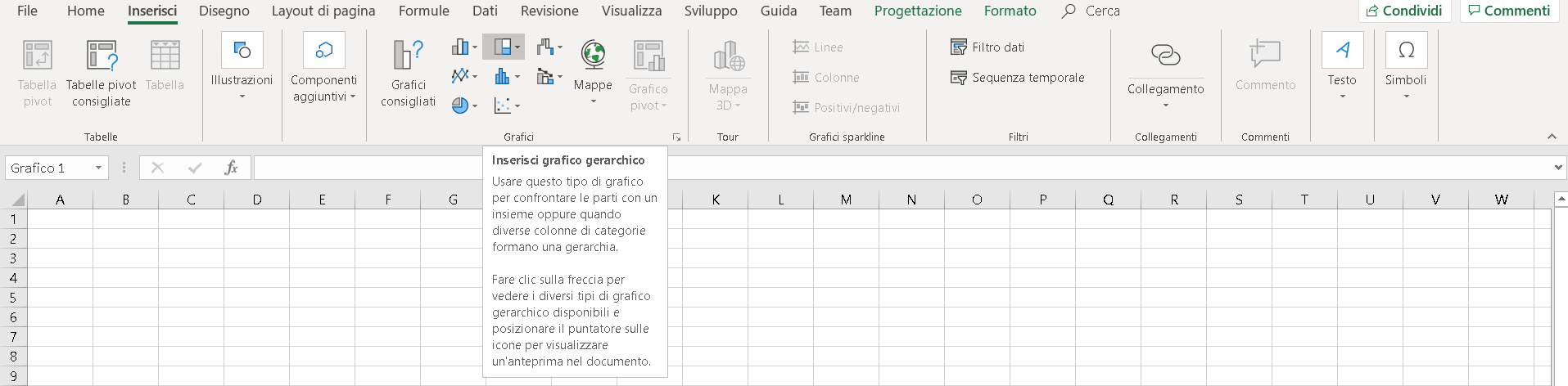
Task: Click the insert function fx icon
Action: tap(231, 168)
